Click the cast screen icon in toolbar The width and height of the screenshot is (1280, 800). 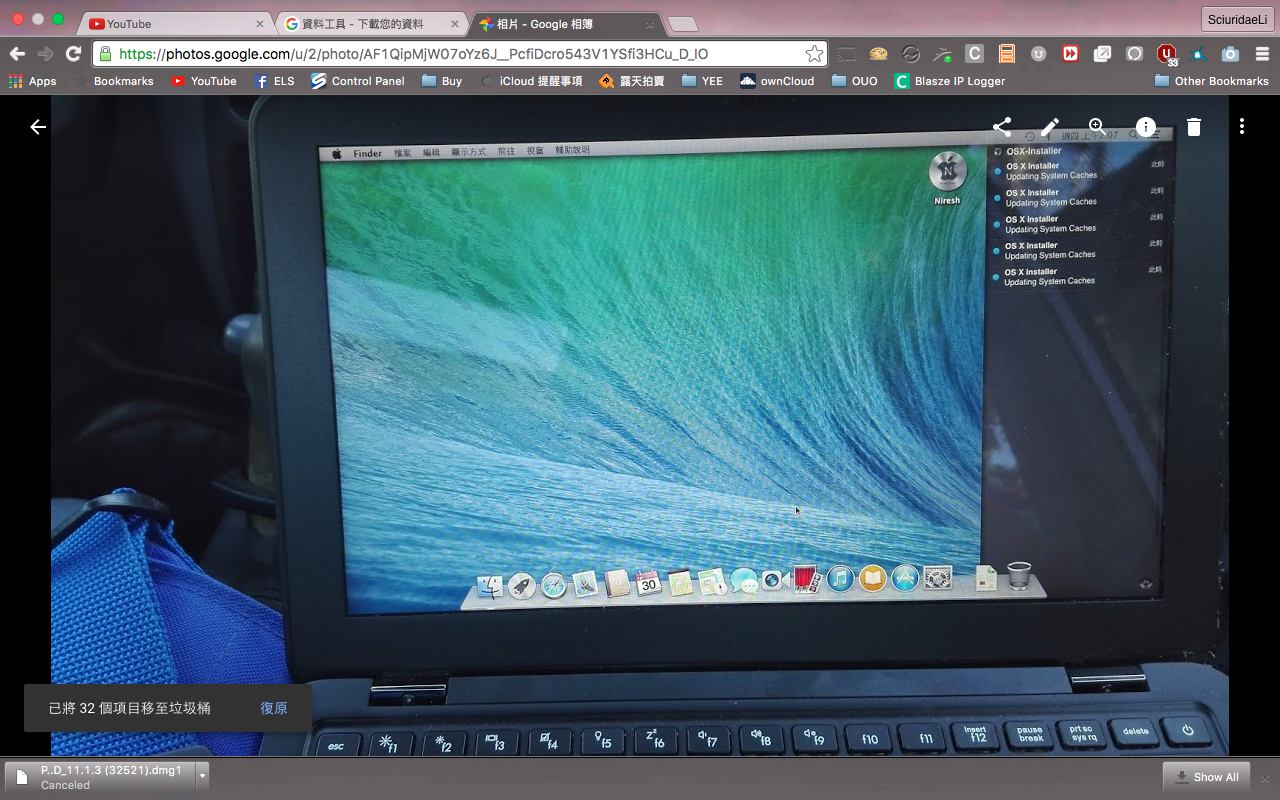coord(846,54)
